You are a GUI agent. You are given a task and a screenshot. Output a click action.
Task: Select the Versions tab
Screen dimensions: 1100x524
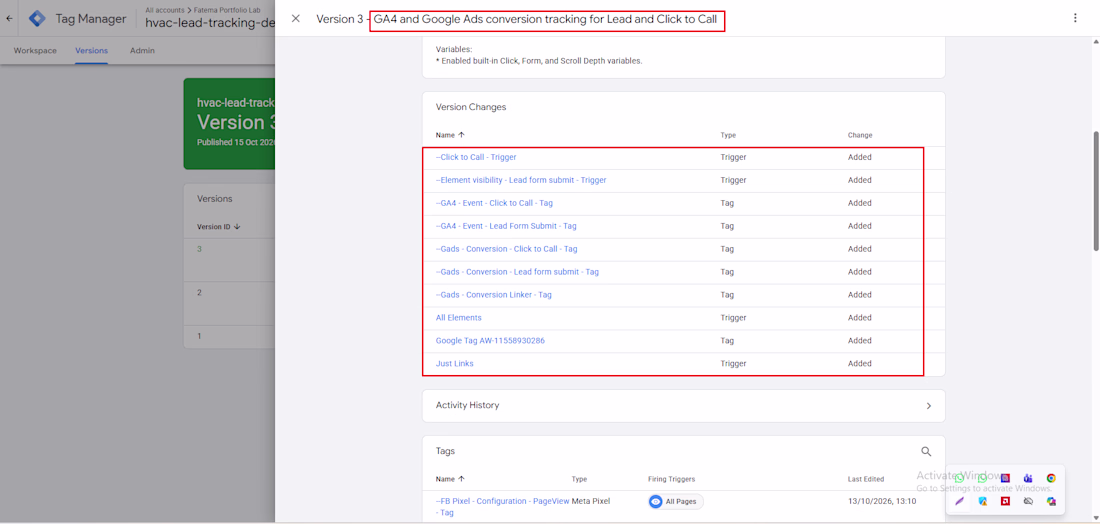(x=91, y=51)
